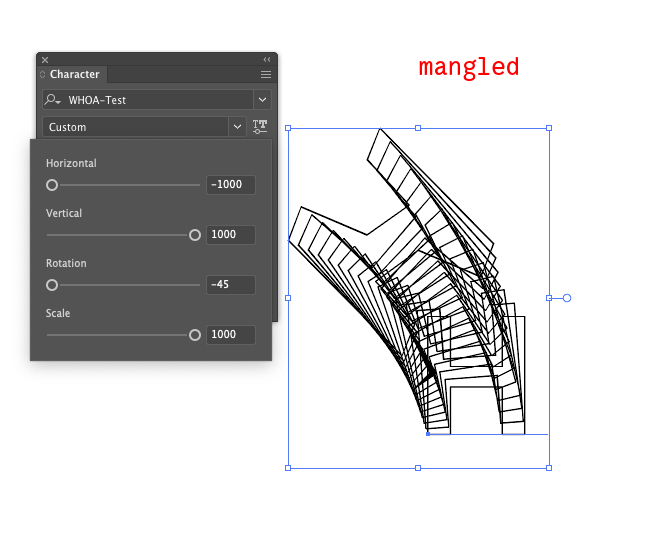
Task: Close the Character panel
Action: coord(45,60)
